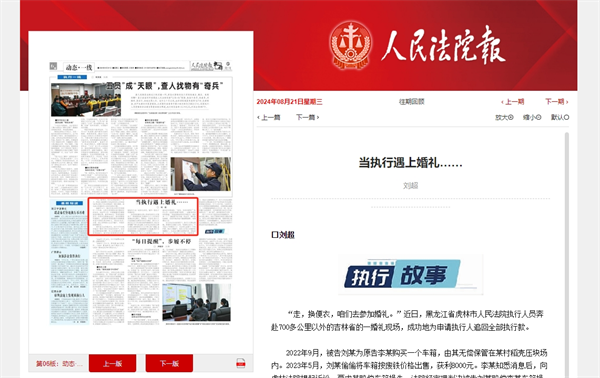Shrink text with 缩小 icon
Viewport: 600px width, 378px height.
point(532,117)
